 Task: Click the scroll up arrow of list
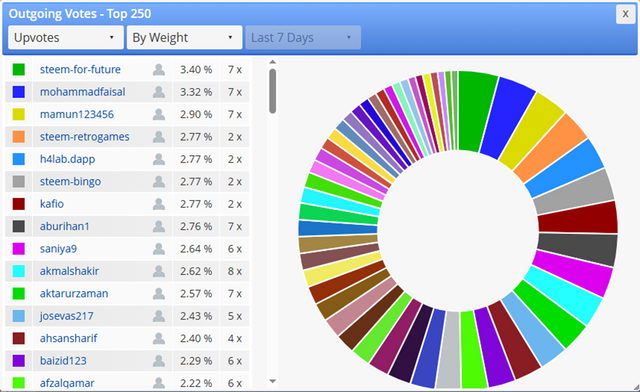tap(273, 62)
